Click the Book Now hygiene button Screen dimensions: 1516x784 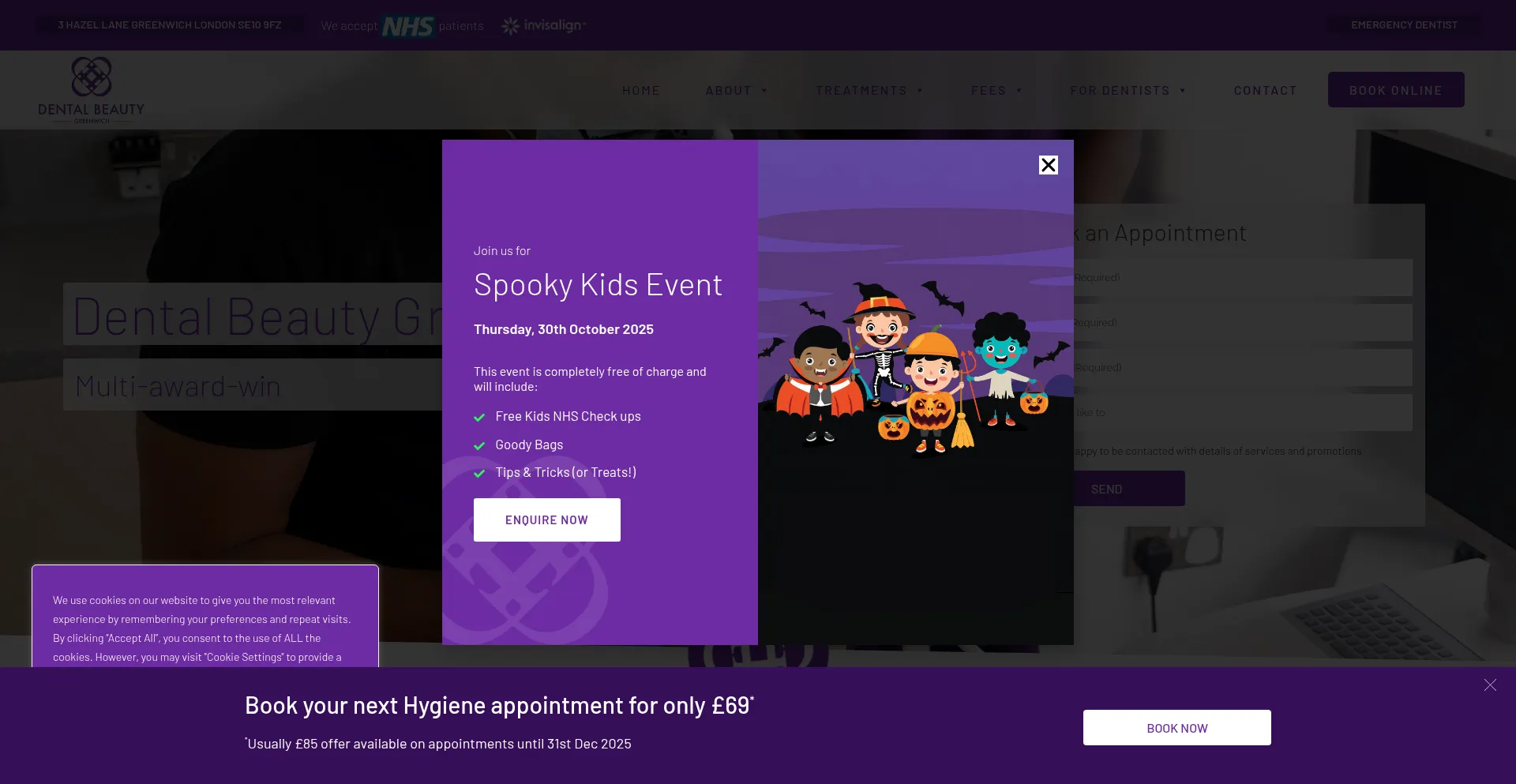click(x=1176, y=728)
